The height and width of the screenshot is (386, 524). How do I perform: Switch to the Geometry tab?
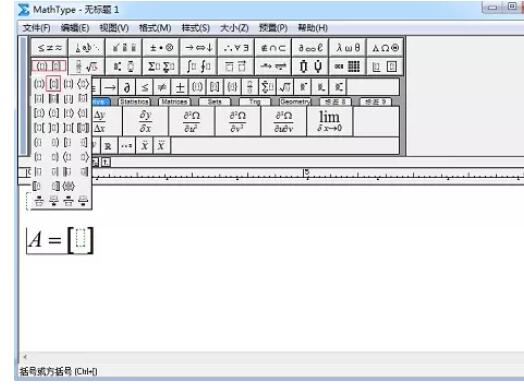click(295, 102)
